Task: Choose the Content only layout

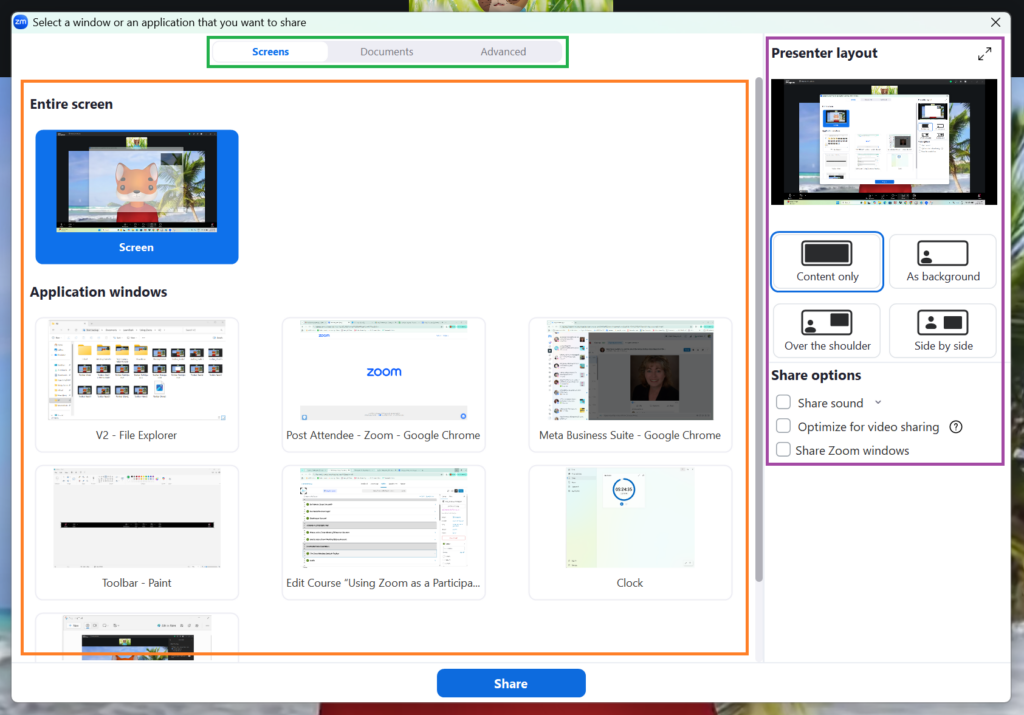Action: point(827,261)
